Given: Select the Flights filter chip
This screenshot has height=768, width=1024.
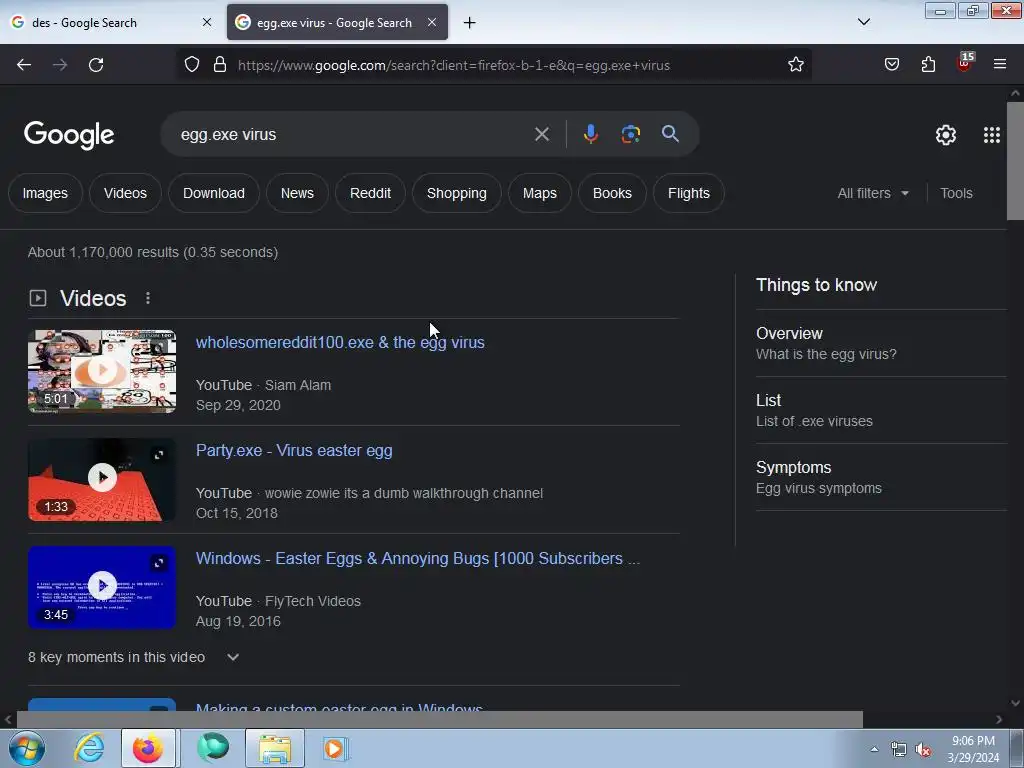Looking at the screenshot, I should coord(688,193).
